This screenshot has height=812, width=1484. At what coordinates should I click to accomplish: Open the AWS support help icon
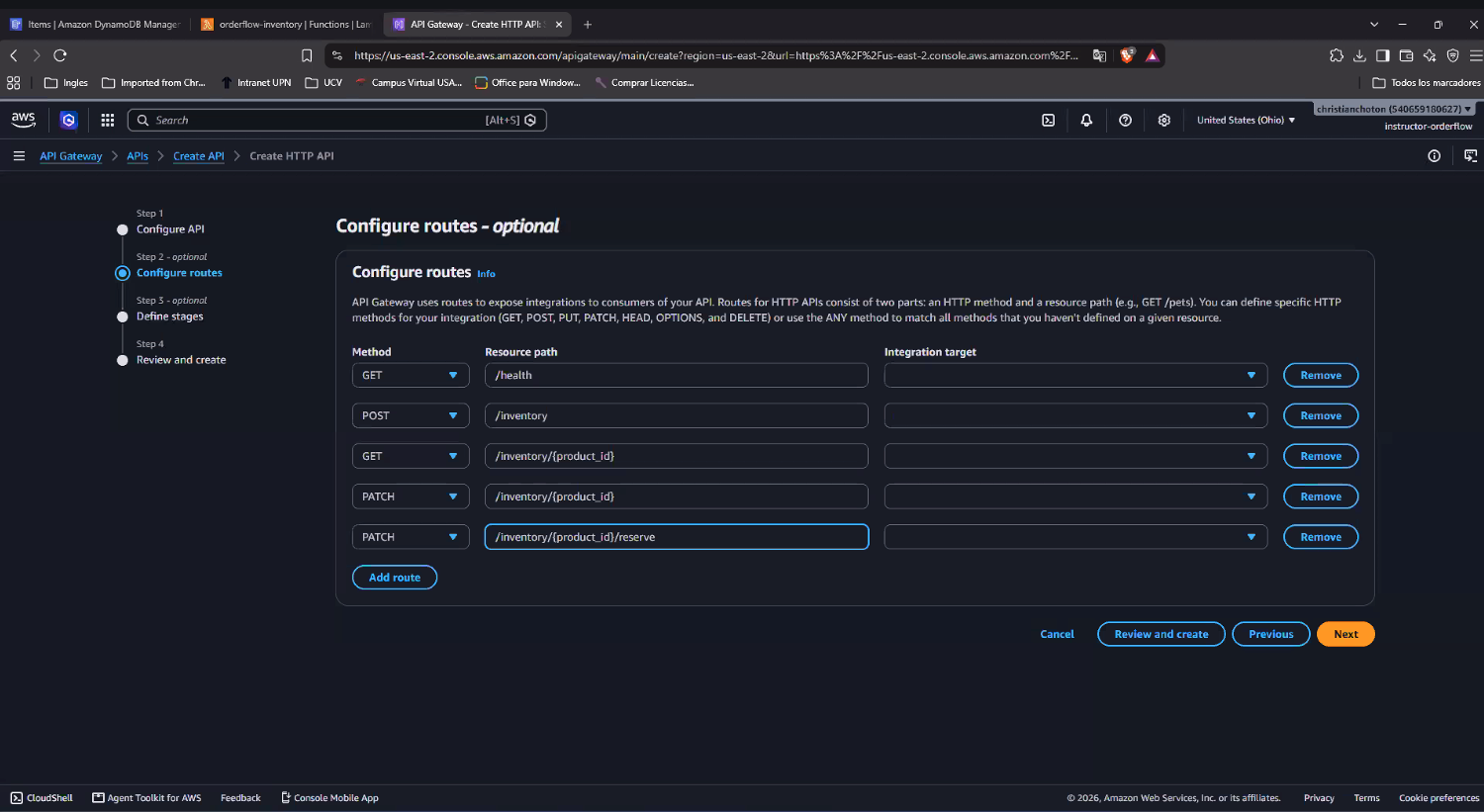(1125, 120)
